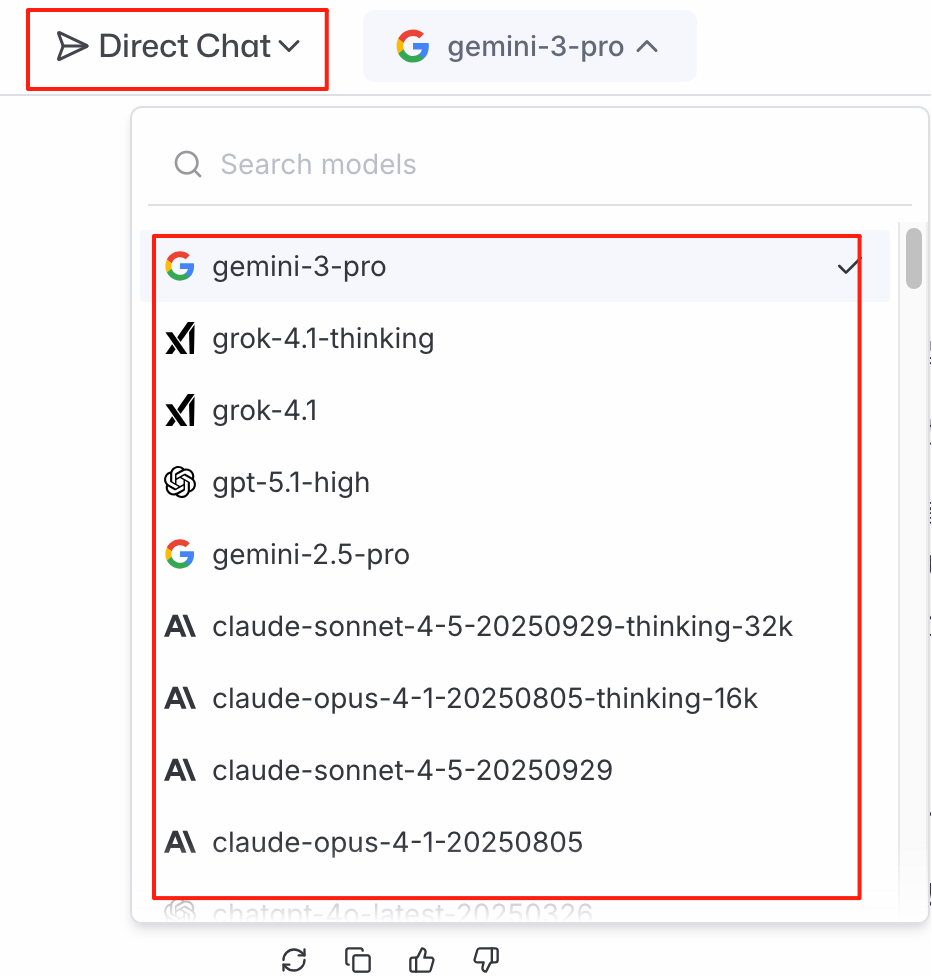
Task: Open the Direct Chat mode dropdown
Action: click(x=177, y=45)
